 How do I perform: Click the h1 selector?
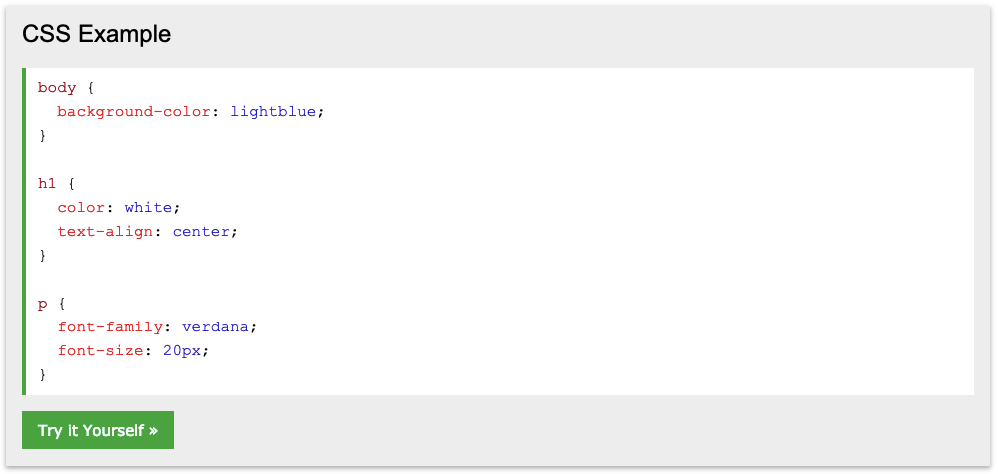click(x=47, y=184)
